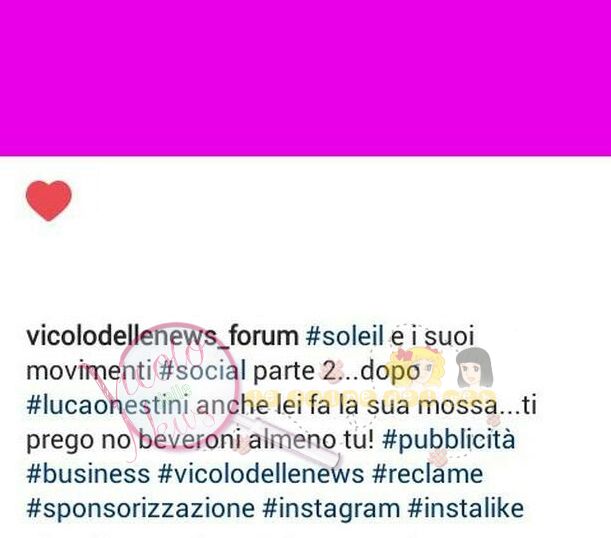Open the #instalike hashtag
Image resolution: width=611 pixels, height=538 pixels.
click(466, 509)
